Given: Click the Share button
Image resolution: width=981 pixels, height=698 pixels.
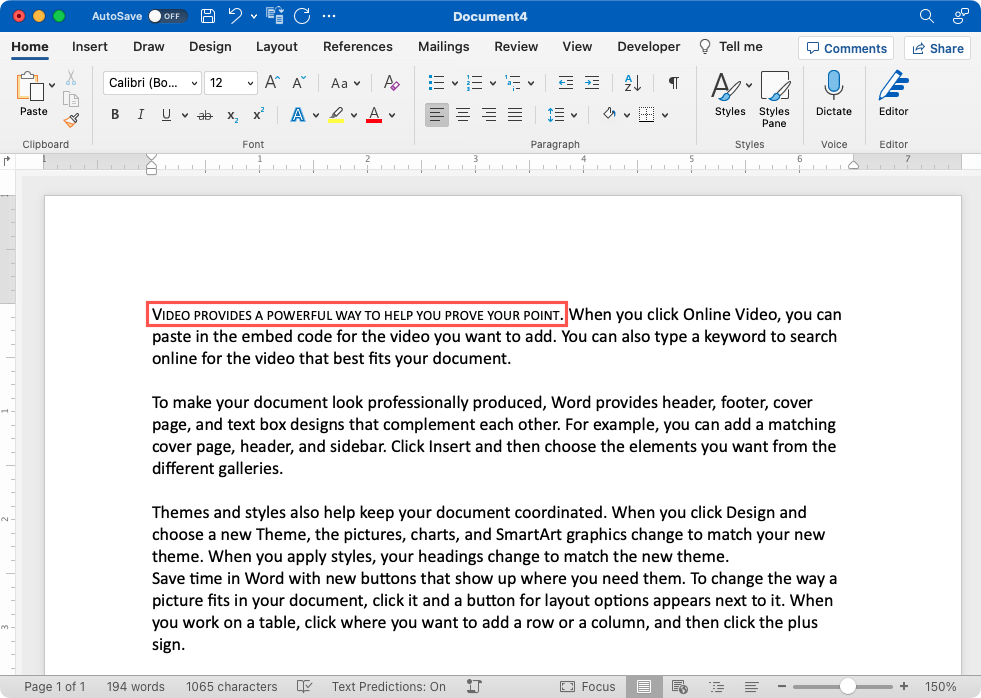Looking at the screenshot, I should [x=937, y=48].
